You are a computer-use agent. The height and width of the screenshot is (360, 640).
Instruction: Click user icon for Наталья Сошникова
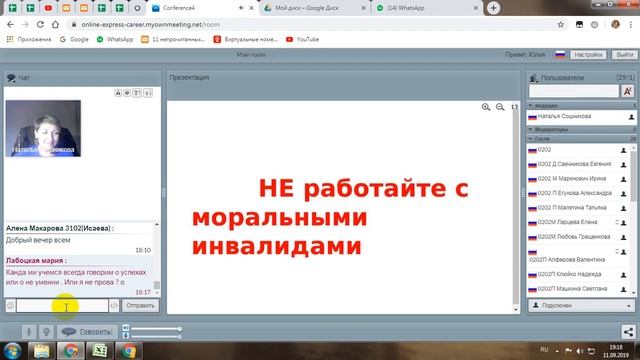pyautogui.click(x=631, y=117)
